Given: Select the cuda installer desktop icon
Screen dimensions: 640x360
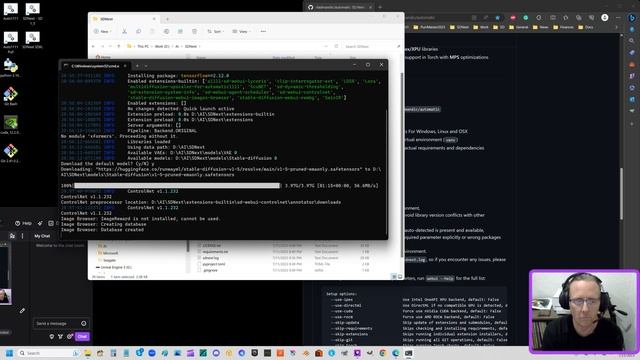Looking at the screenshot, I should 11,125.
